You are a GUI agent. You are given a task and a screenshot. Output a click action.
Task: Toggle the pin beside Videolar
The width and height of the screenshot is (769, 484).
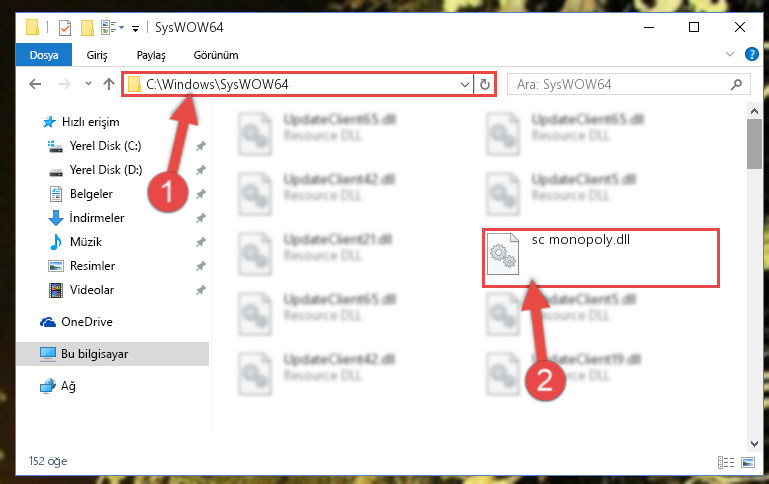click(x=201, y=290)
